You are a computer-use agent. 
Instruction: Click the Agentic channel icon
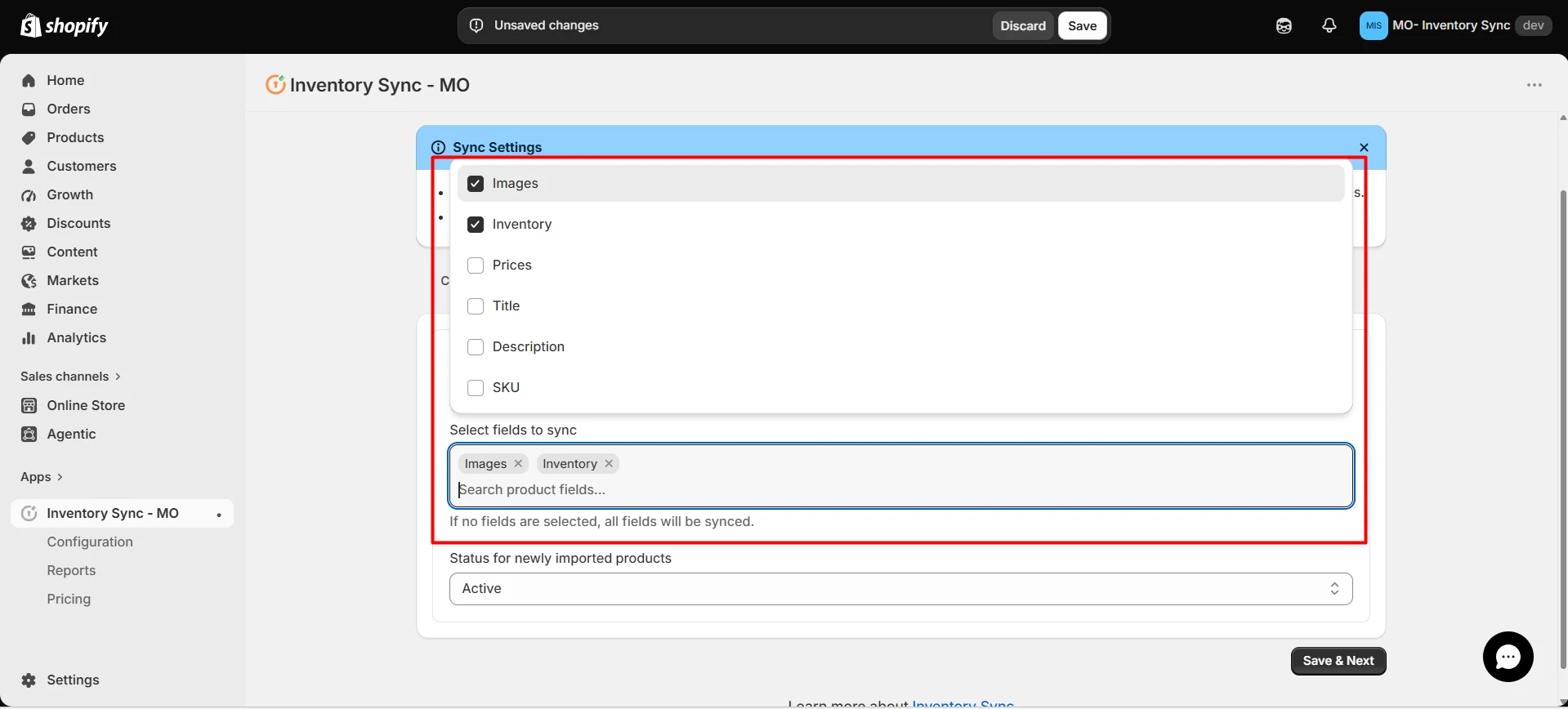click(x=29, y=434)
